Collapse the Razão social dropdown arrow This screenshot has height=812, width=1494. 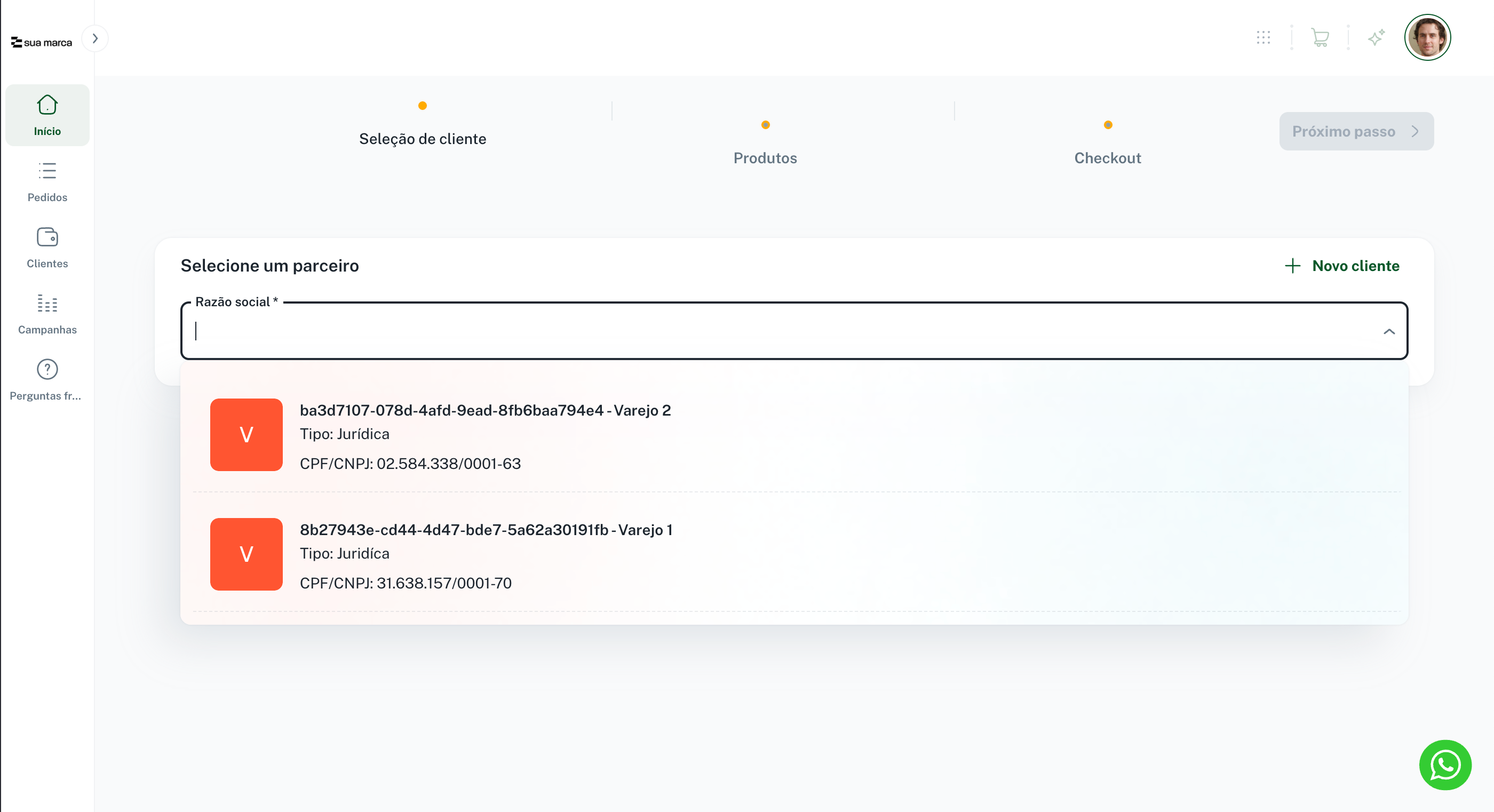pyautogui.click(x=1388, y=332)
